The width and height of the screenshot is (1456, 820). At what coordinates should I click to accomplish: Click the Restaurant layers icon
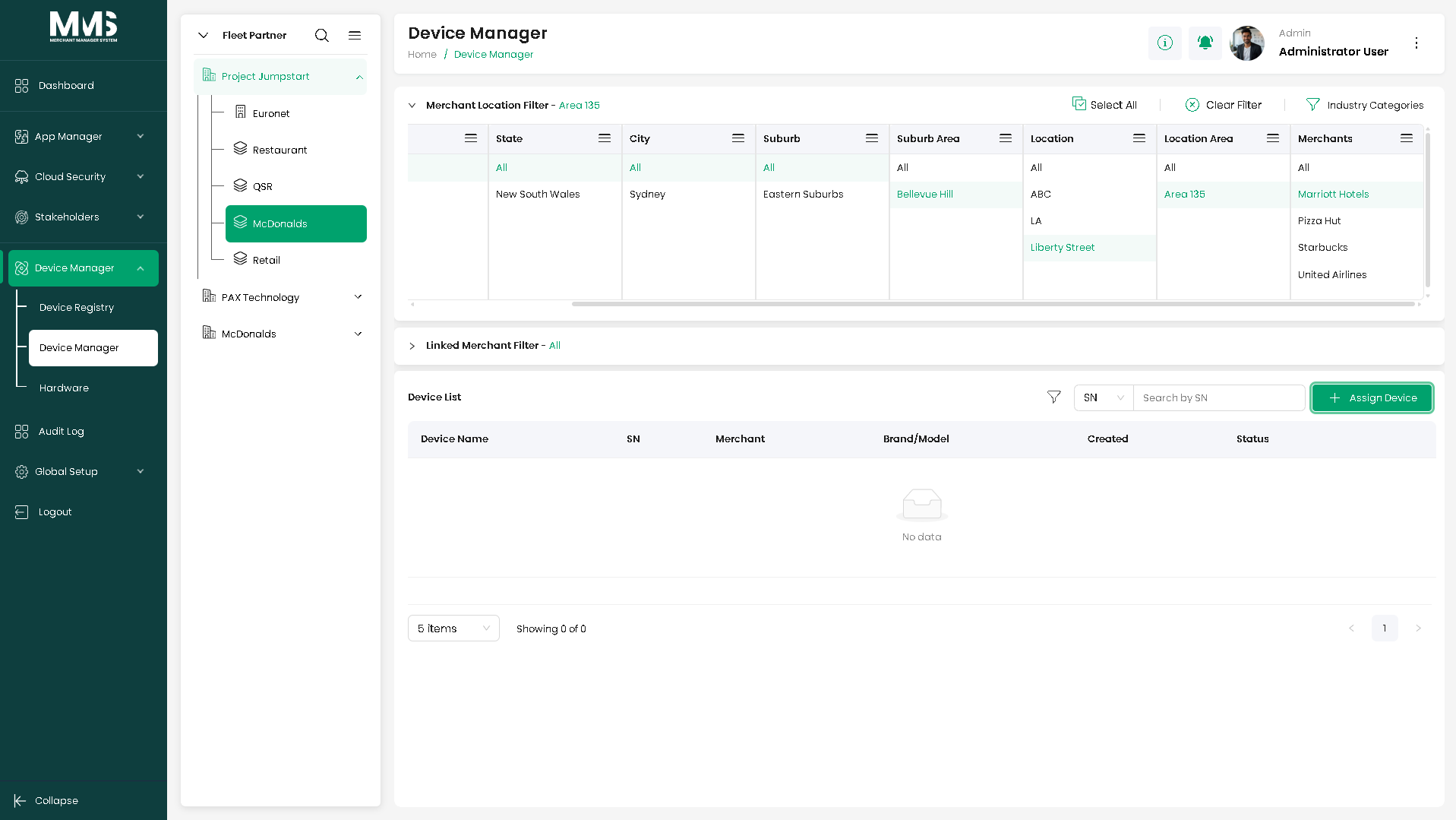coord(240,149)
